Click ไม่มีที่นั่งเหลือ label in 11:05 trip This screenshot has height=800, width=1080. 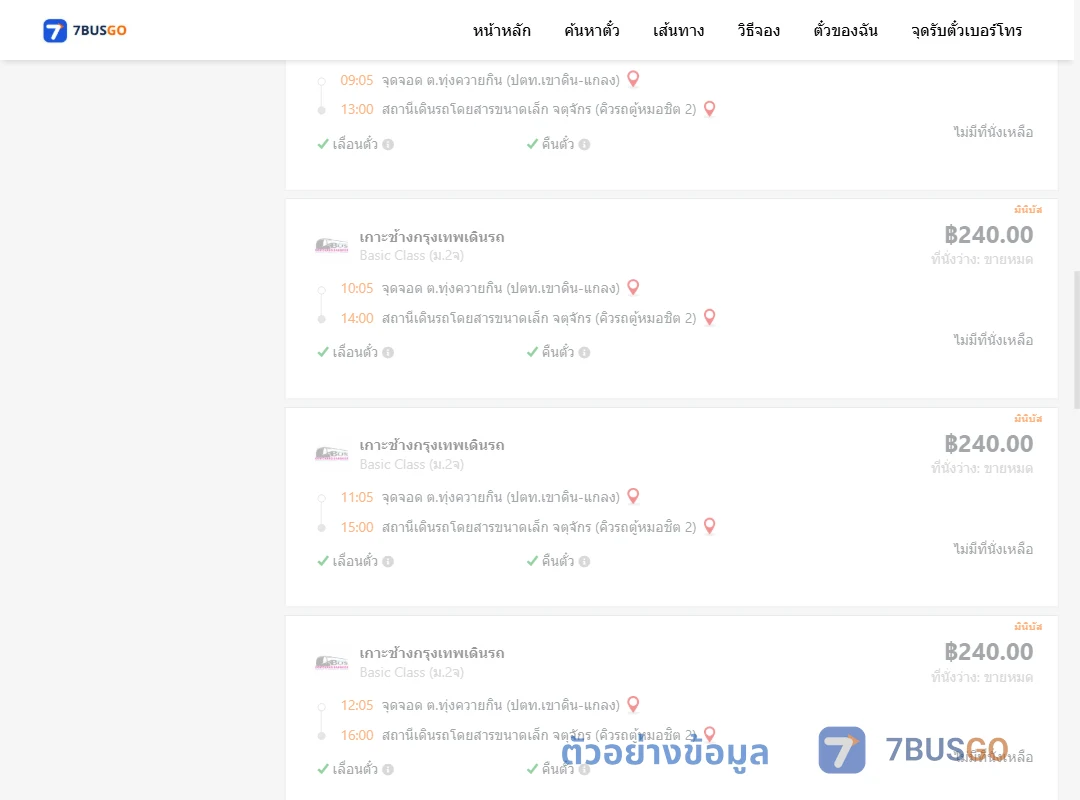(993, 548)
